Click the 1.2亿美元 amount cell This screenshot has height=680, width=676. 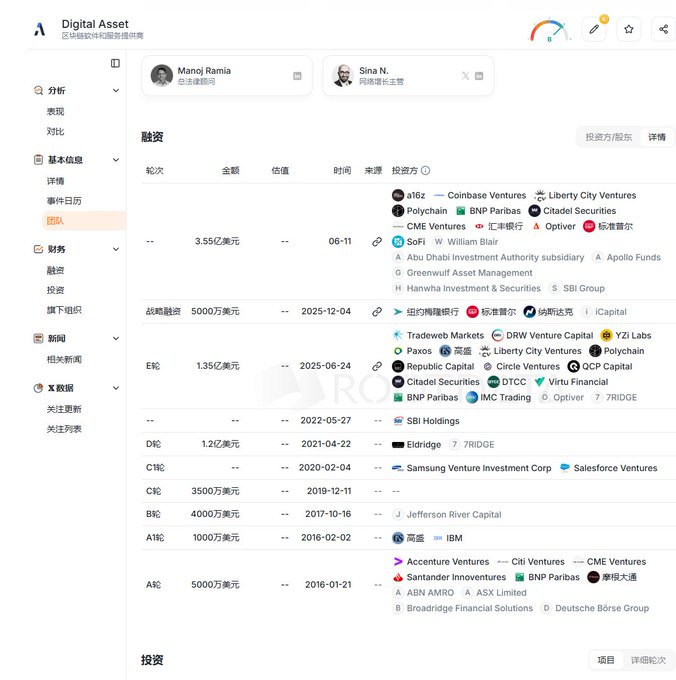220,444
